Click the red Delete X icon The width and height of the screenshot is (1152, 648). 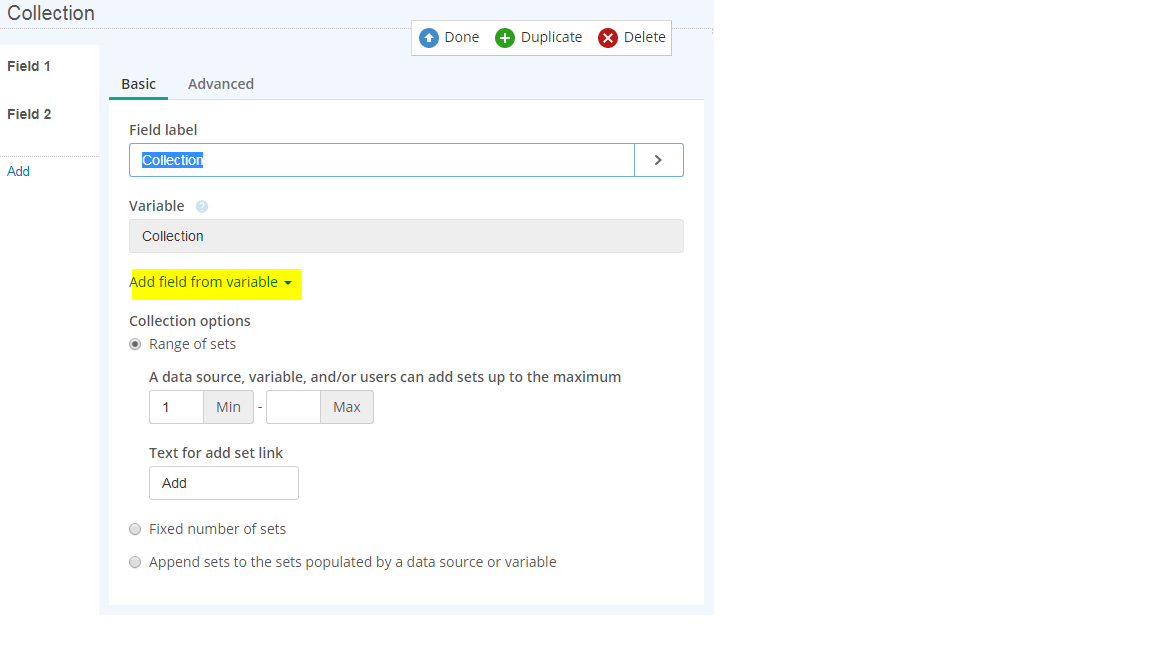[608, 38]
